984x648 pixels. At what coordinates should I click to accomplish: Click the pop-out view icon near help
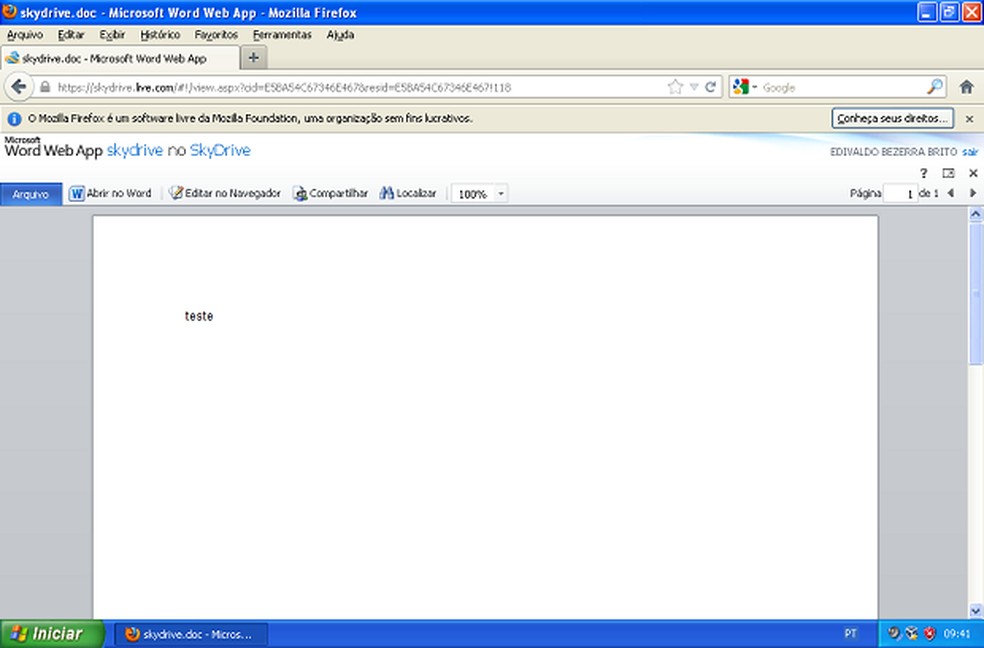947,172
